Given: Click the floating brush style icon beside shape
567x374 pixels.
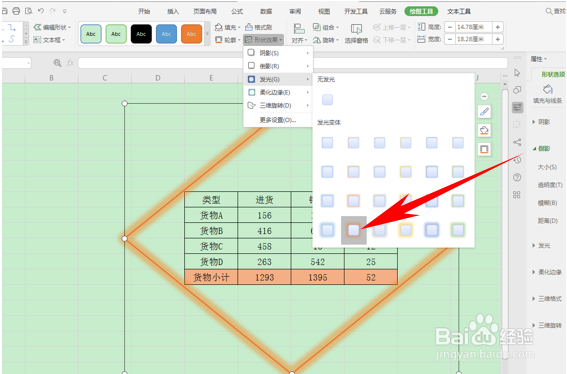Looking at the screenshot, I should [485, 112].
